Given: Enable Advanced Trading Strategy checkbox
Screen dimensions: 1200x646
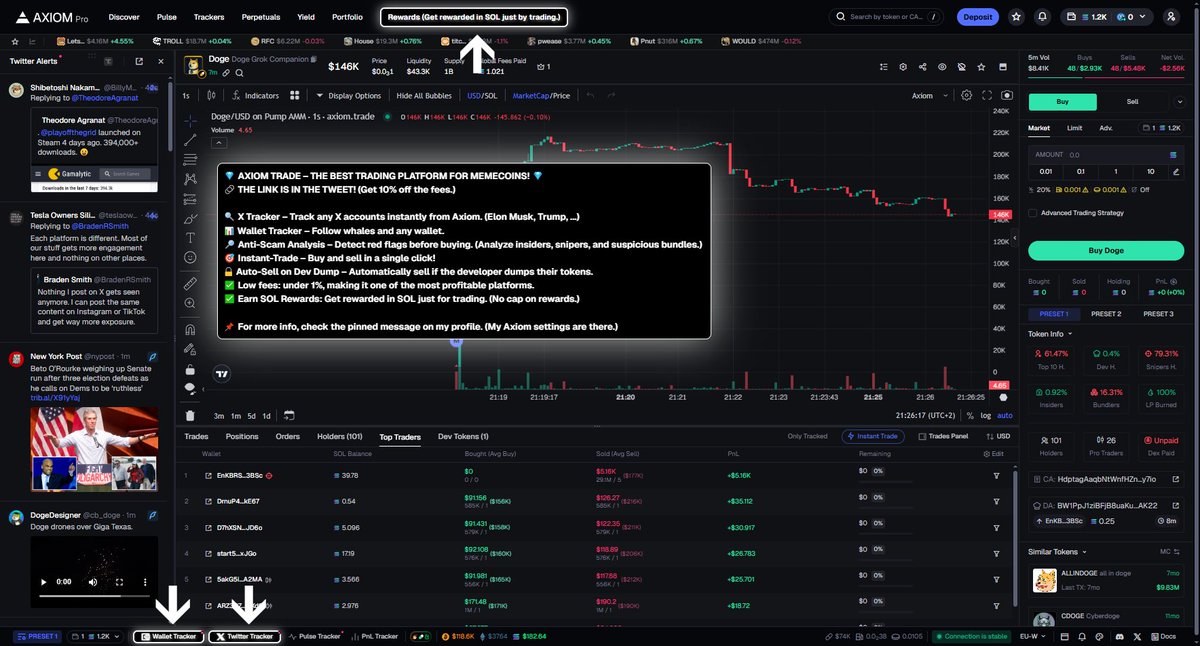Looking at the screenshot, I should (1033, 212).
